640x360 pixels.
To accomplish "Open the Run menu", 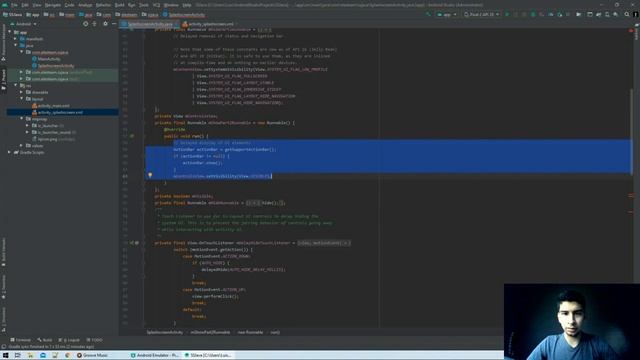I will click(131, 5).
